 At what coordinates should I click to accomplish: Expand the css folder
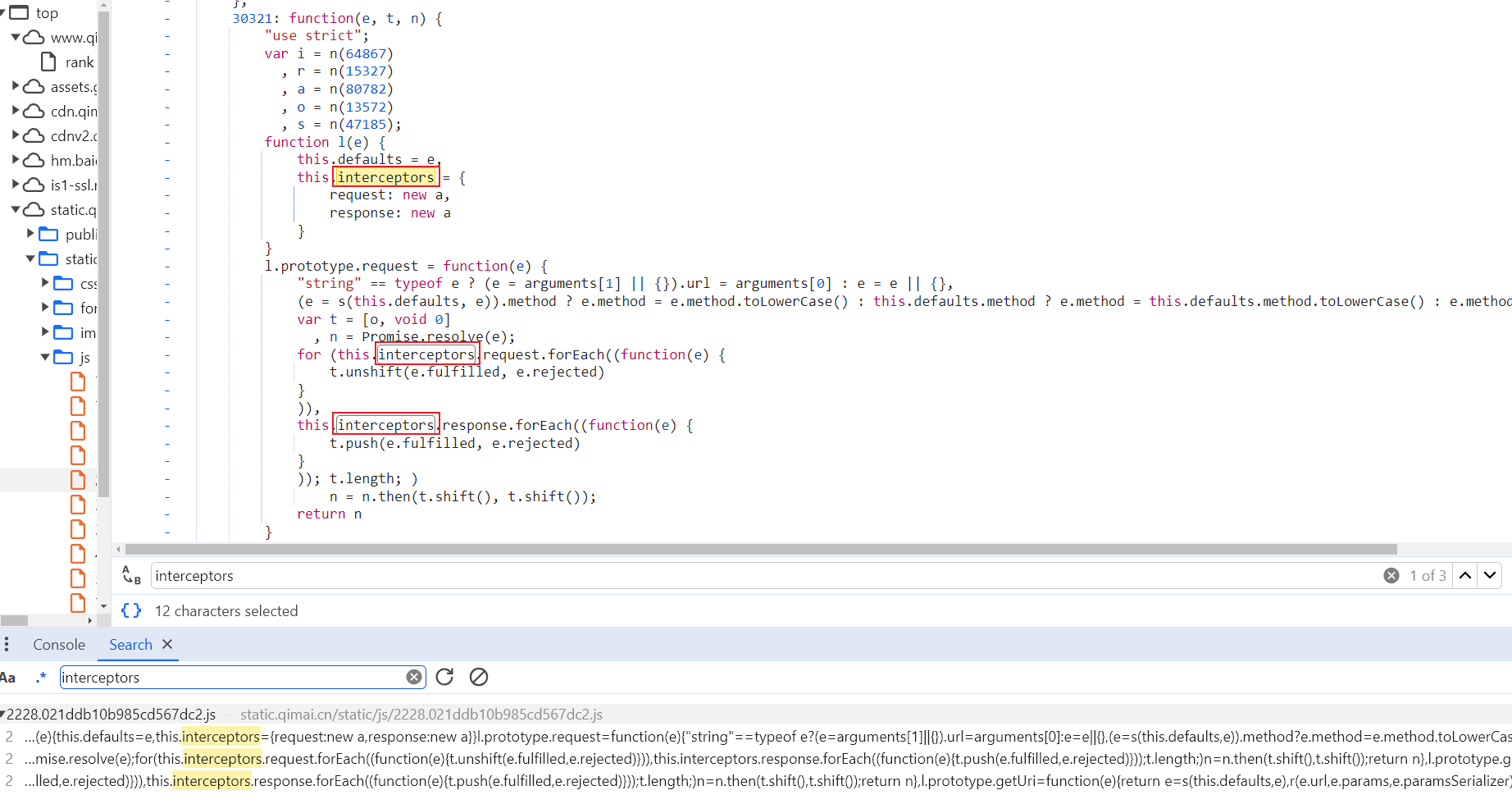pyautogui.click(x=45, y=283)
